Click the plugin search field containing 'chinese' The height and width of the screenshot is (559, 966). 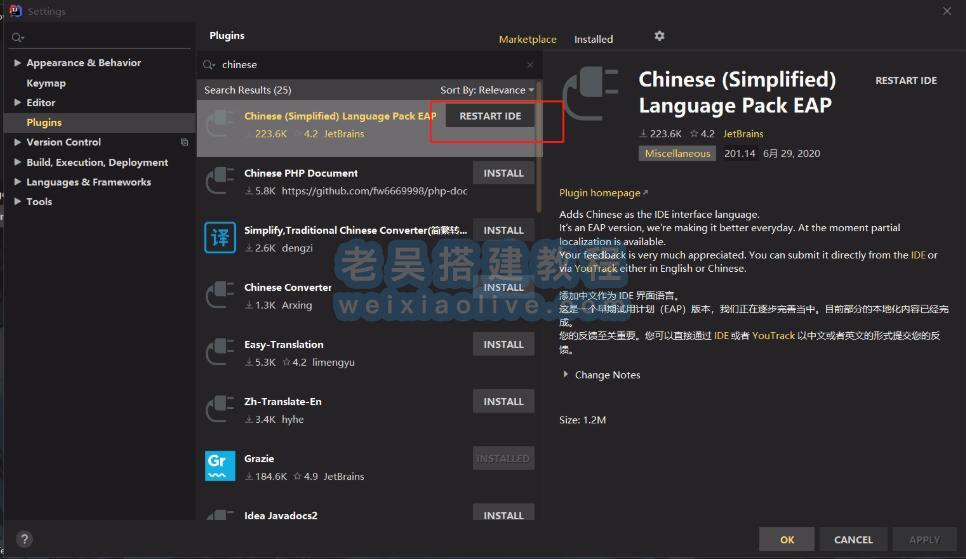(370, 65)
